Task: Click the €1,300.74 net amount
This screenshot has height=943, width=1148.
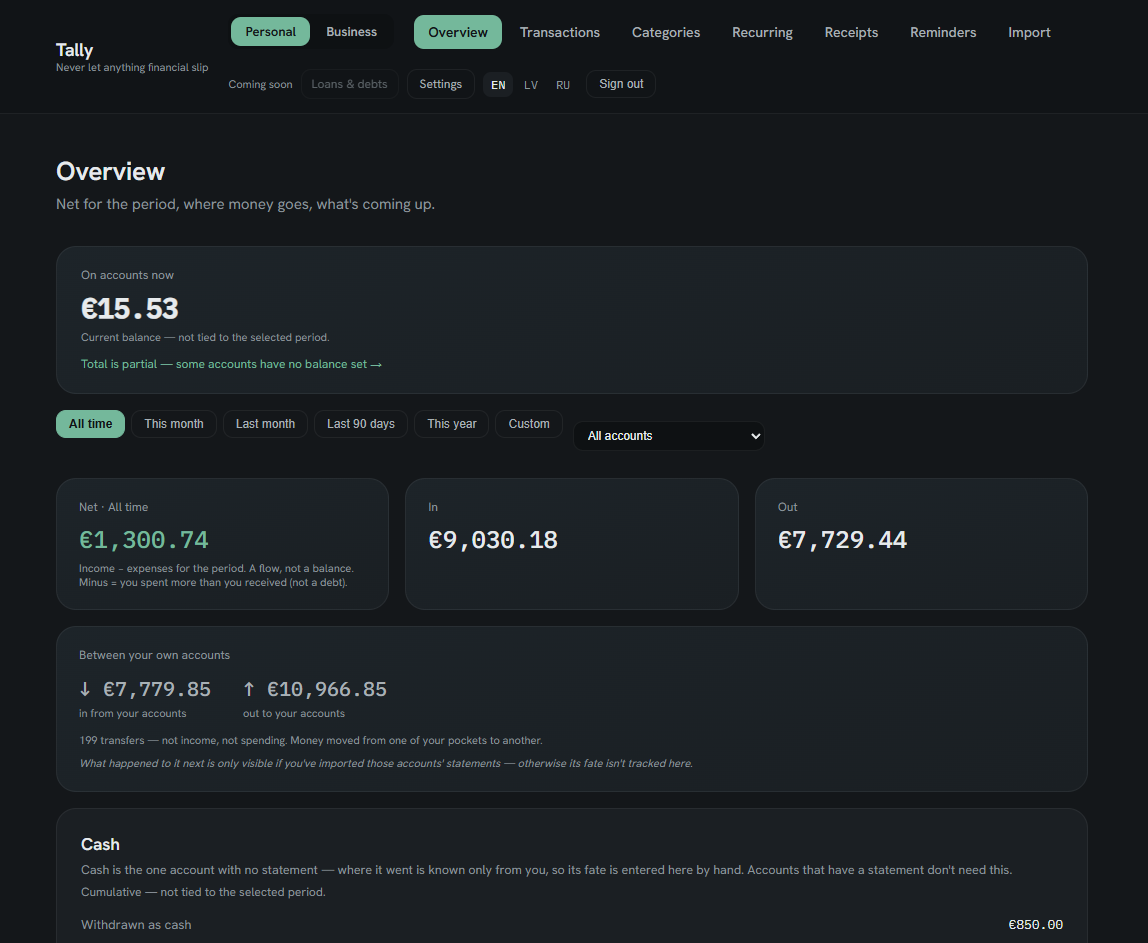Action: click(144, 540)
